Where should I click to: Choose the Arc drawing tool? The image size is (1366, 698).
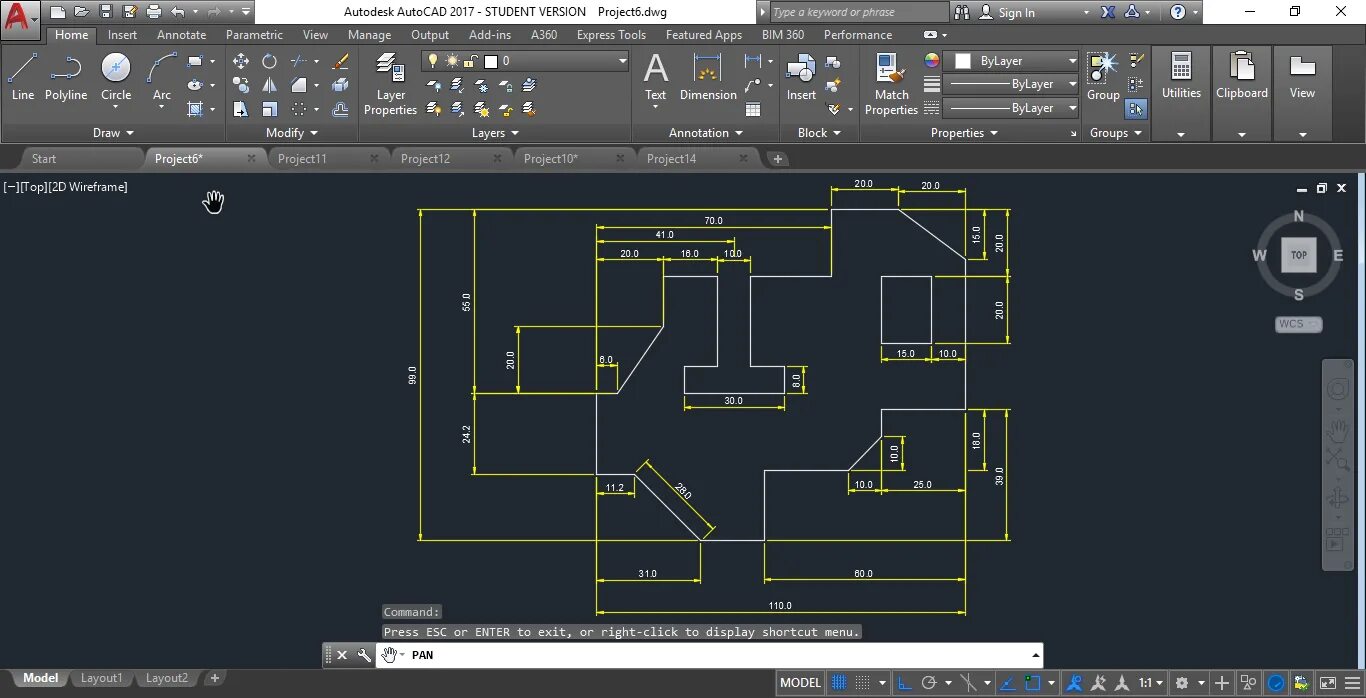[x=161, y=76]
